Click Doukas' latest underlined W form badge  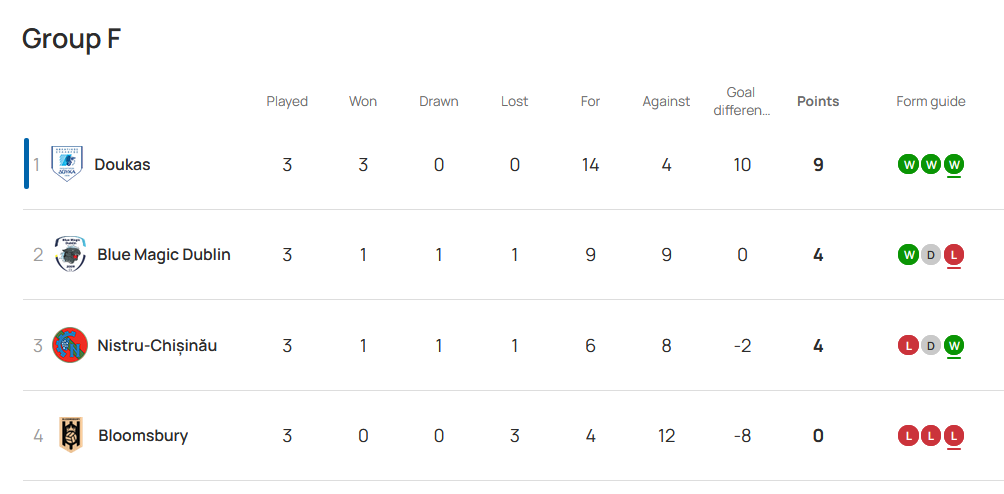[x=954, y=164]
